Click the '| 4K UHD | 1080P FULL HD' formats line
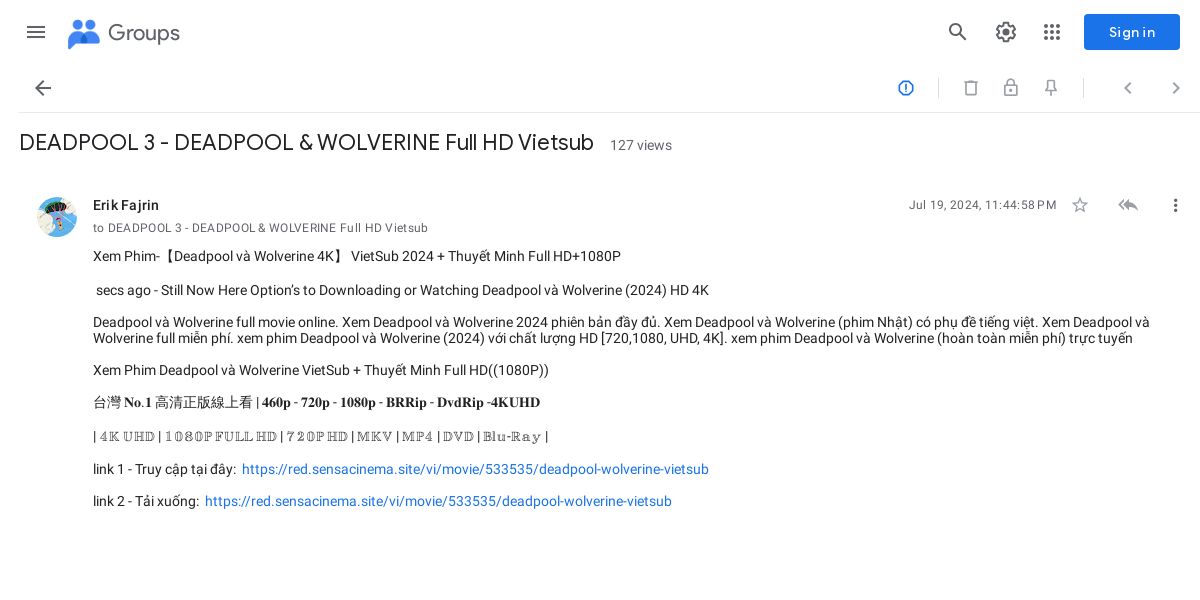Screen dimensions: 1200x600 (x=320, y=436)
